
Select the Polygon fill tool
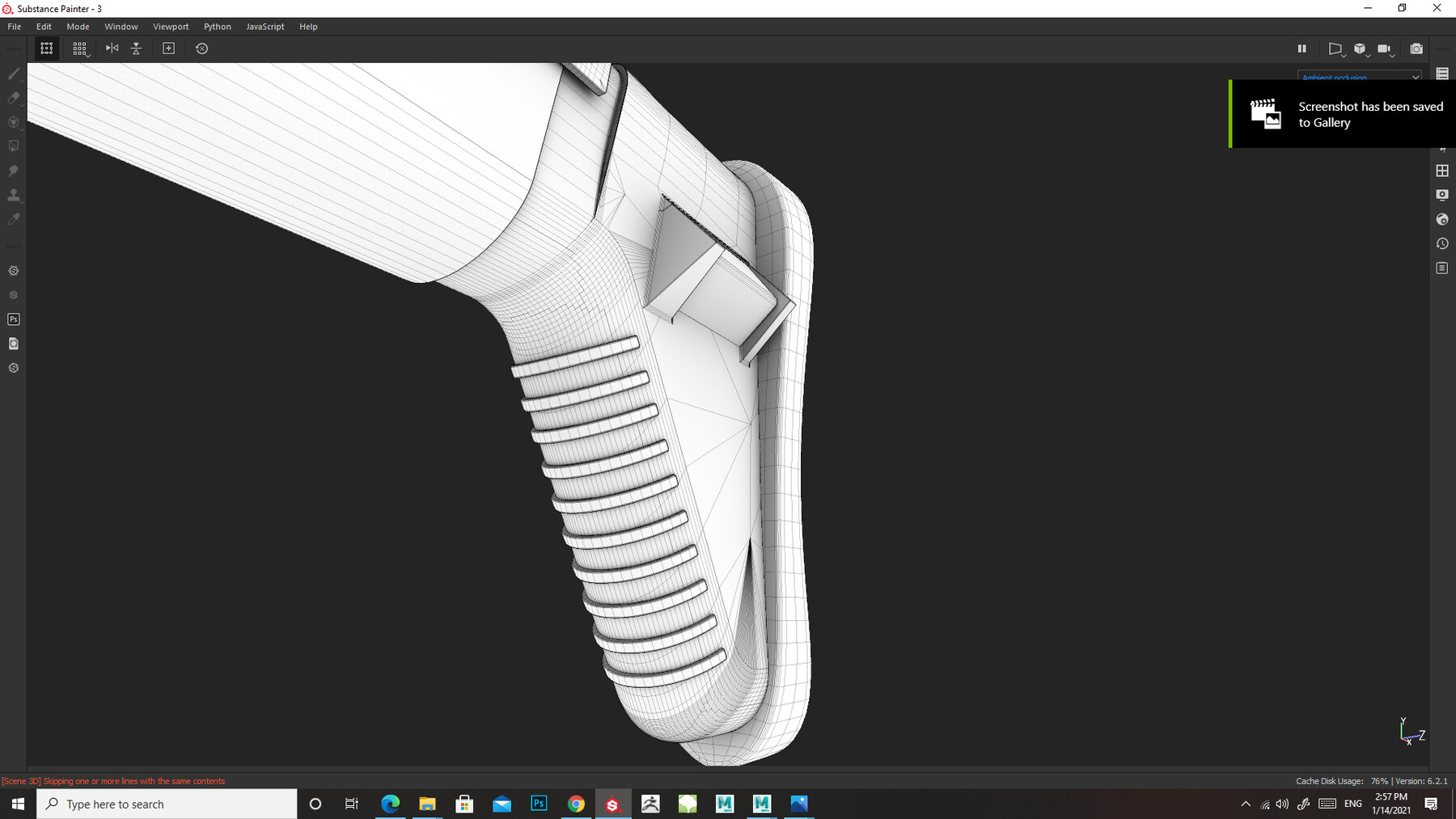coord(14,146)
